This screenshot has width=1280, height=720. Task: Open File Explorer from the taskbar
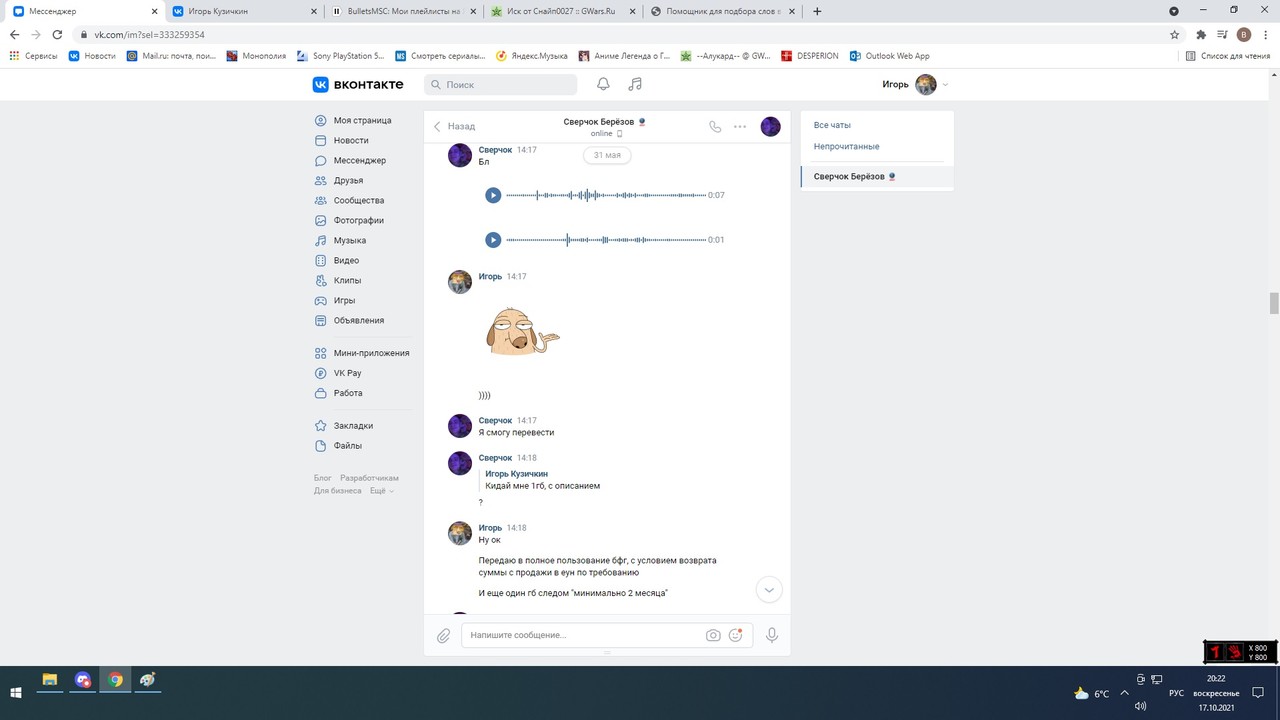49,680
